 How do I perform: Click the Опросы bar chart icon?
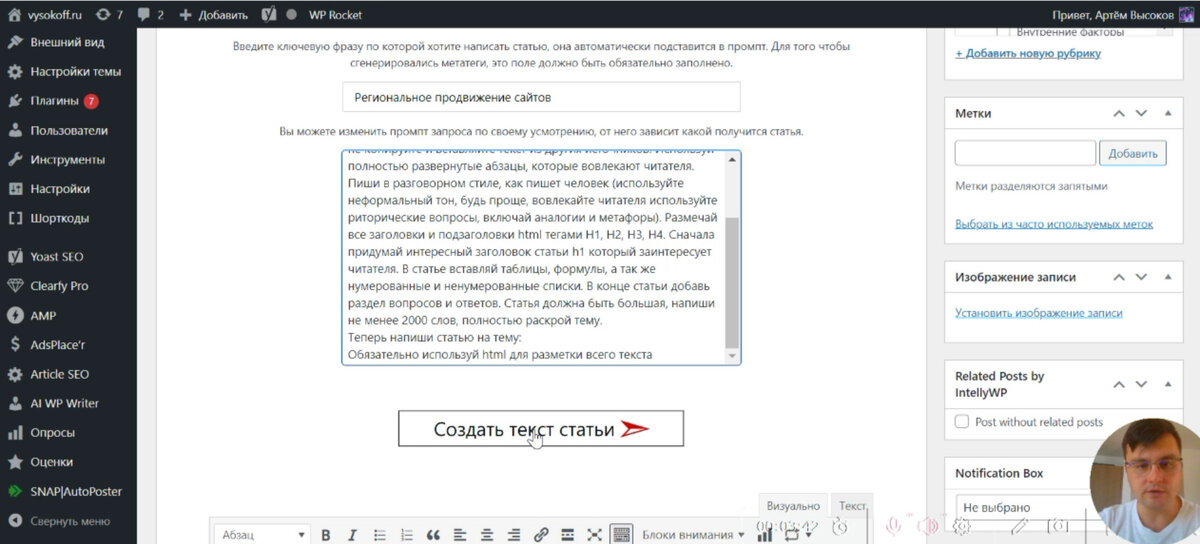click(15, 433)
